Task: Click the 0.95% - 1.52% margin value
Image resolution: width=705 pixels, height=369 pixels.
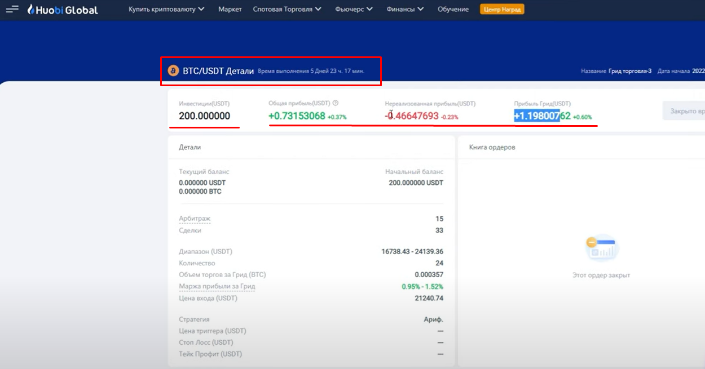Action: pos(422,286)
